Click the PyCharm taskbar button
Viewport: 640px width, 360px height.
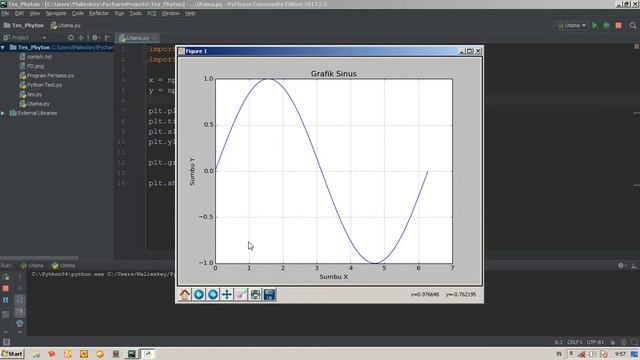click(x=131, y=354)
